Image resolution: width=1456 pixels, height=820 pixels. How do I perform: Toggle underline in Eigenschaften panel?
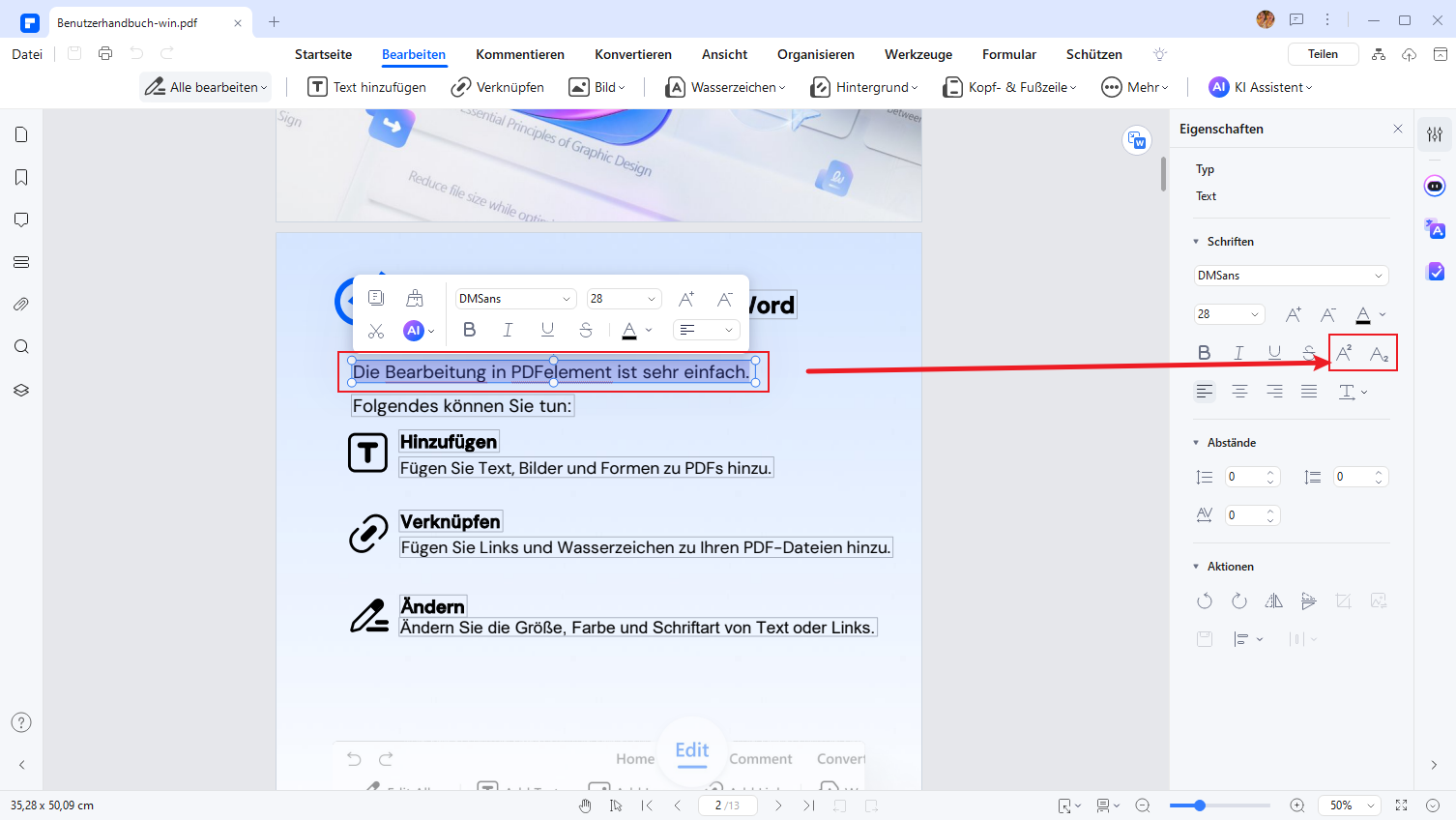1274,353
